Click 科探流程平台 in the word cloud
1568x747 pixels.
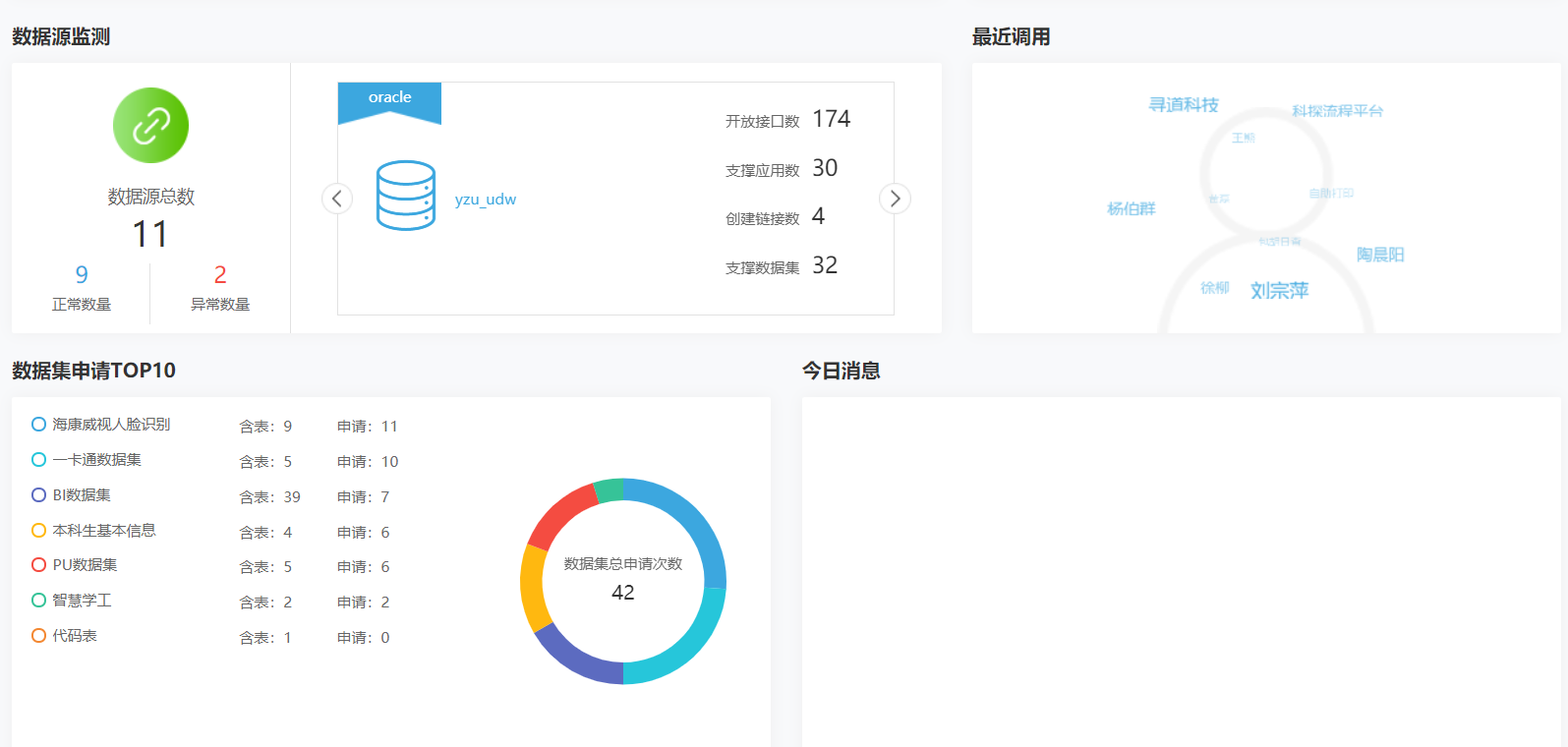coord(1338,111)
